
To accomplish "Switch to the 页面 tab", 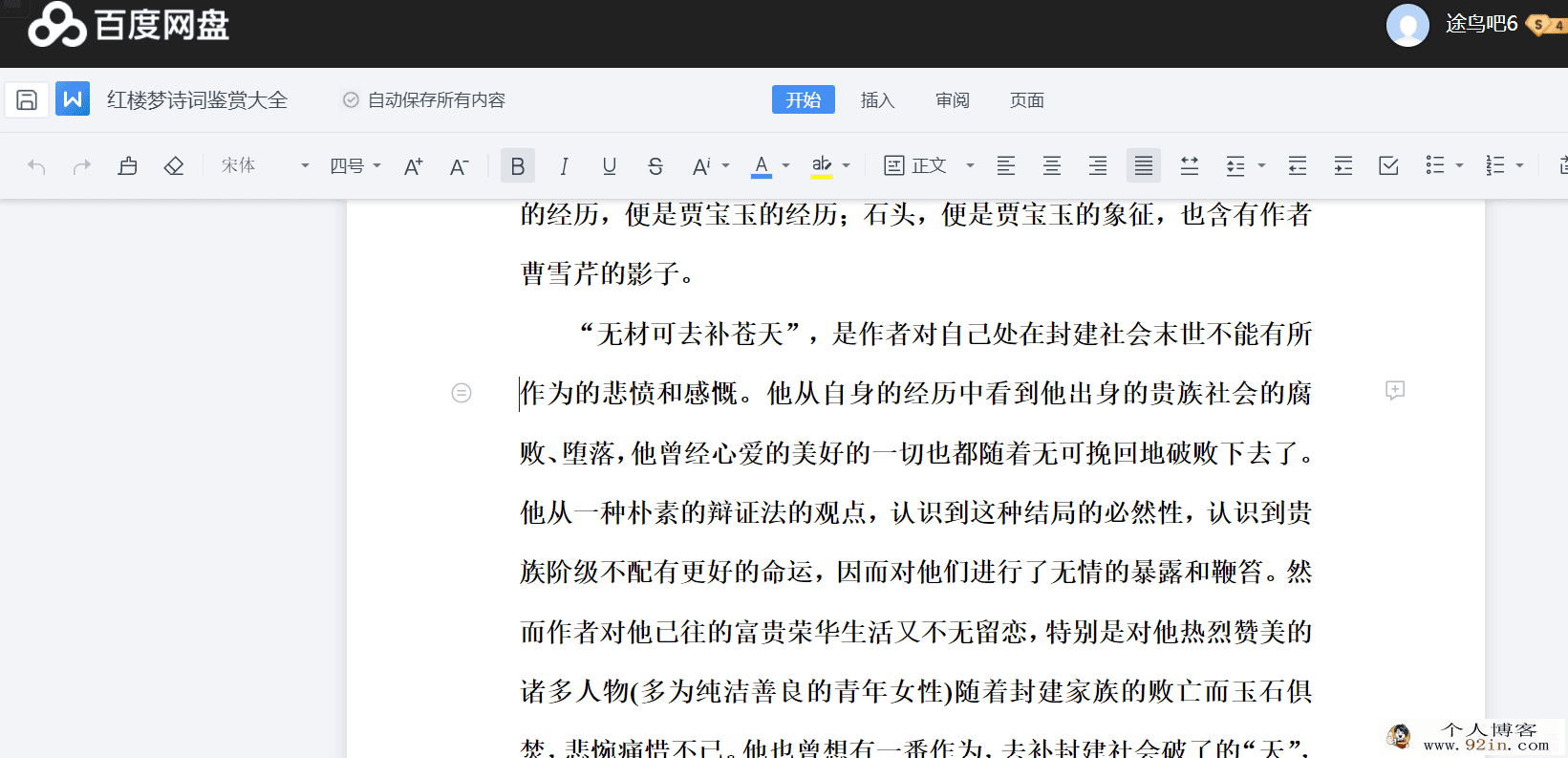I will click(x=1027, y=99).
